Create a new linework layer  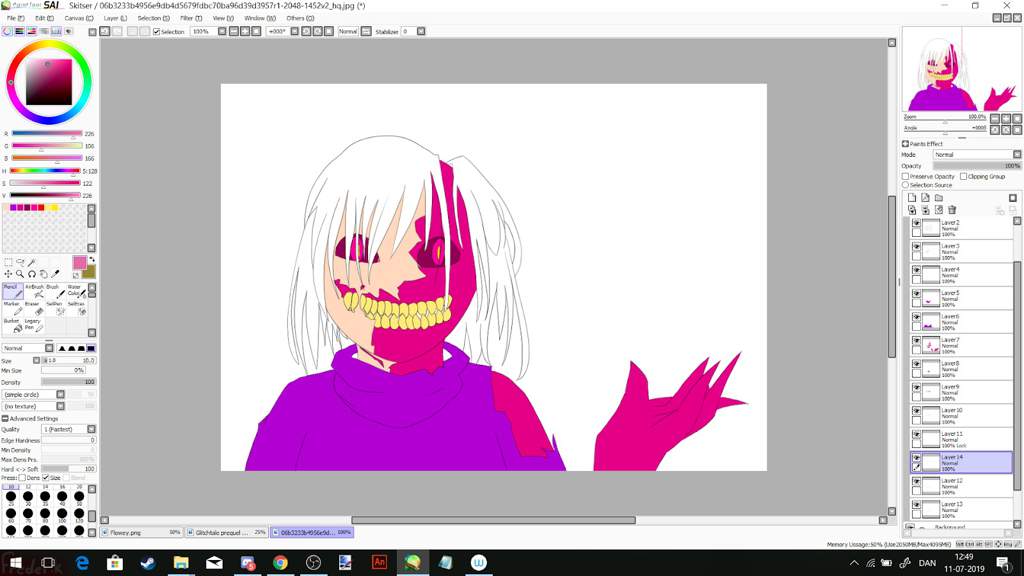[925, 198]
